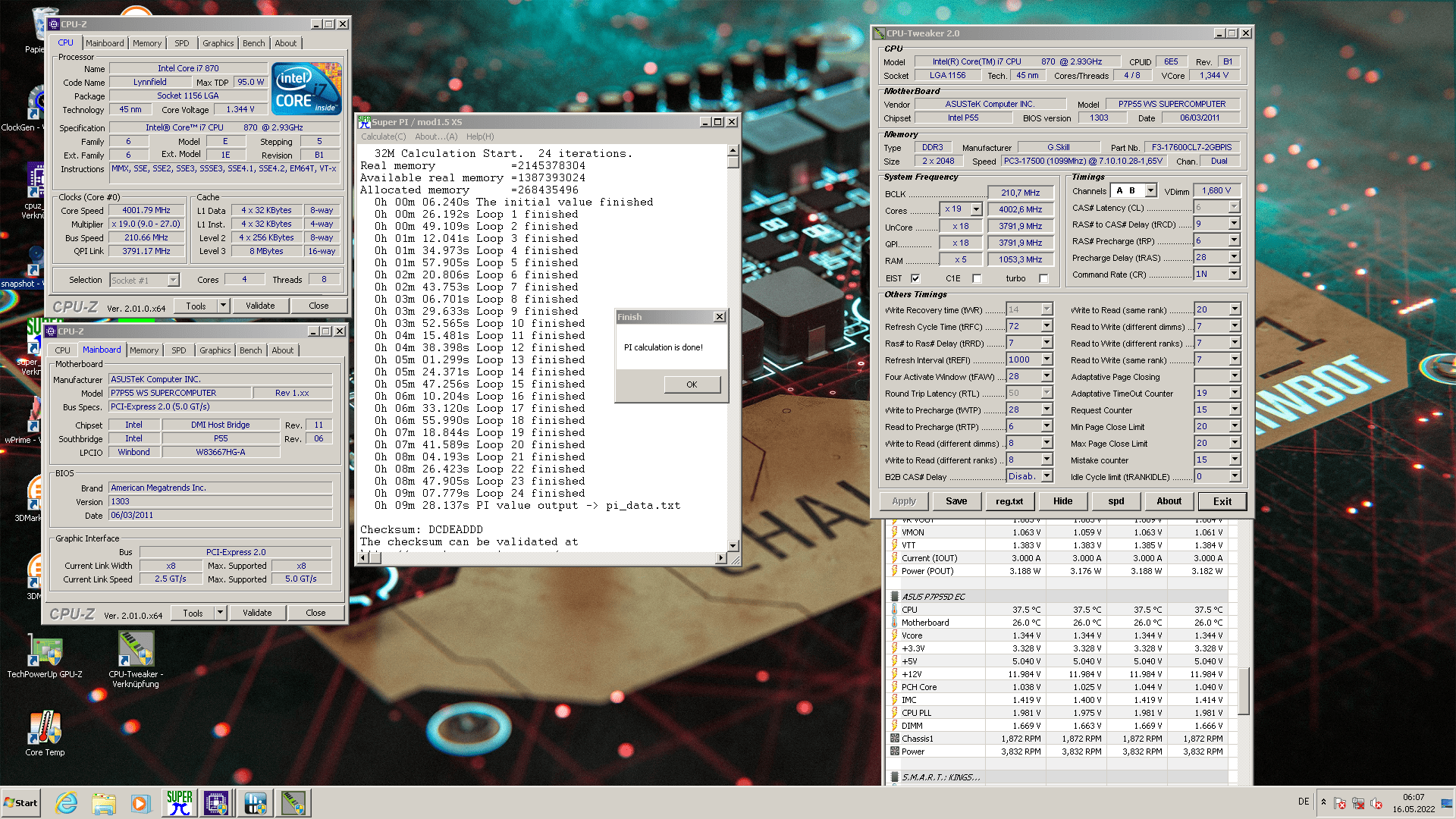
Task: Click the Windows Start button
Action: [x=20, y=802]
